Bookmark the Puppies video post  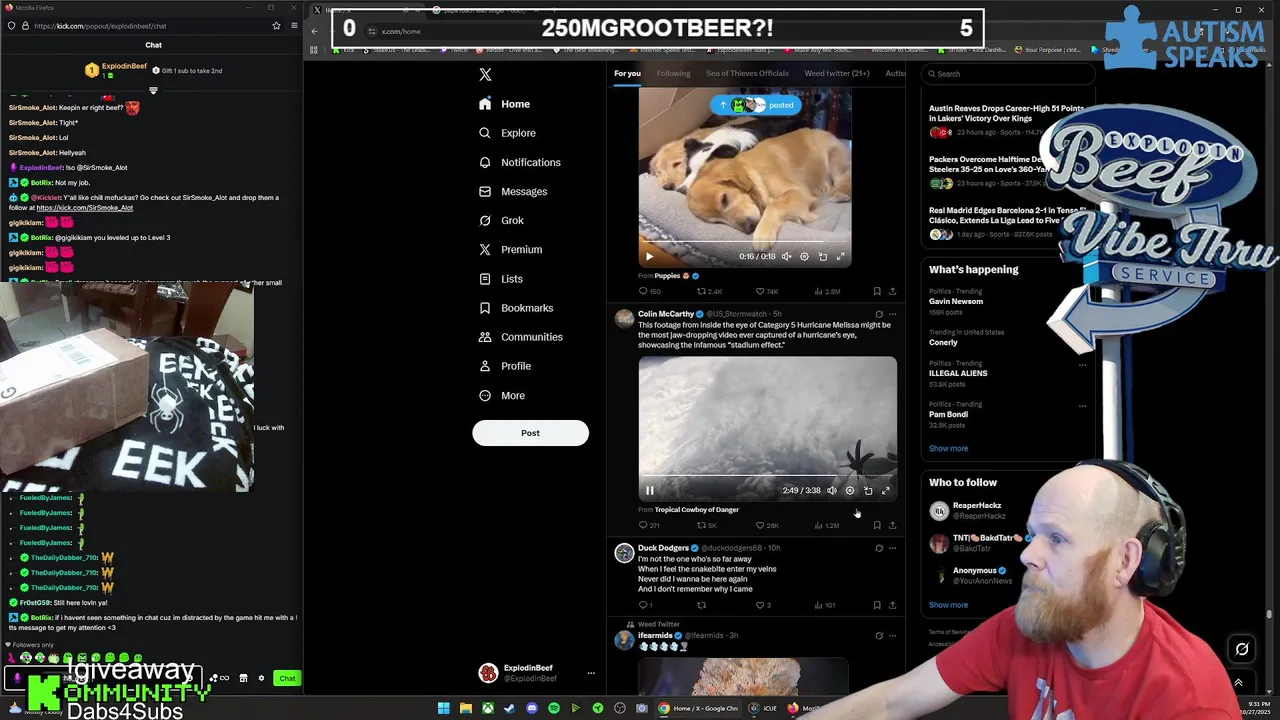click(x=877, y=291)
